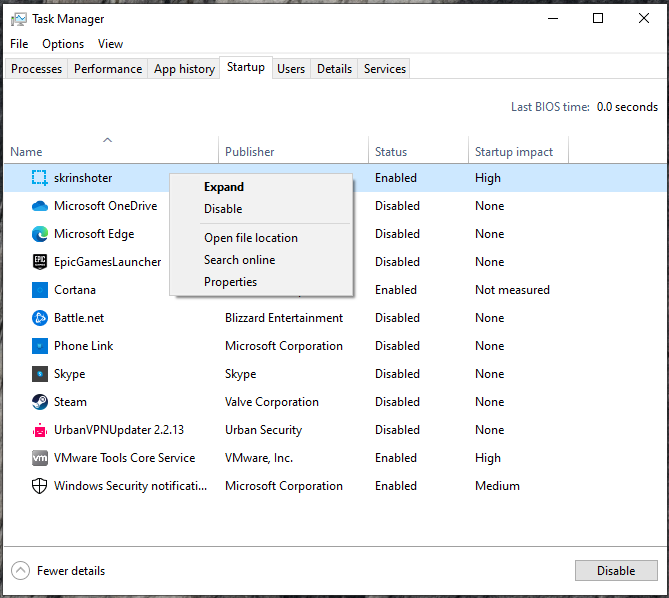Select Windows Security notification entry name
Viewport: 669px width, 598px height.
[131, 486]
